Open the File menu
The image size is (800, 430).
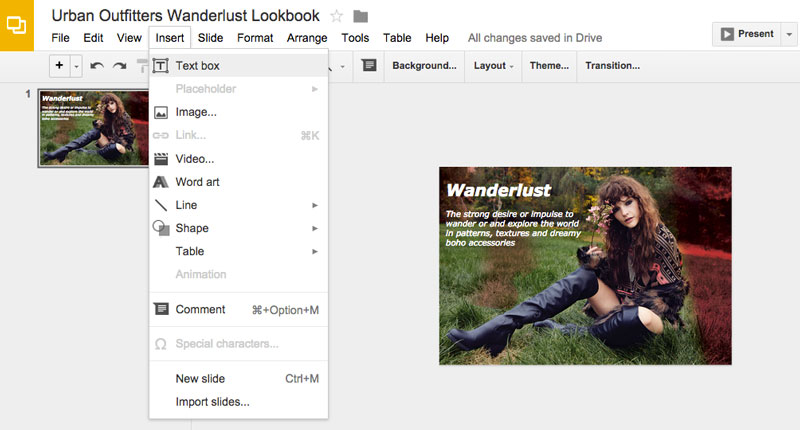[60, 38]
